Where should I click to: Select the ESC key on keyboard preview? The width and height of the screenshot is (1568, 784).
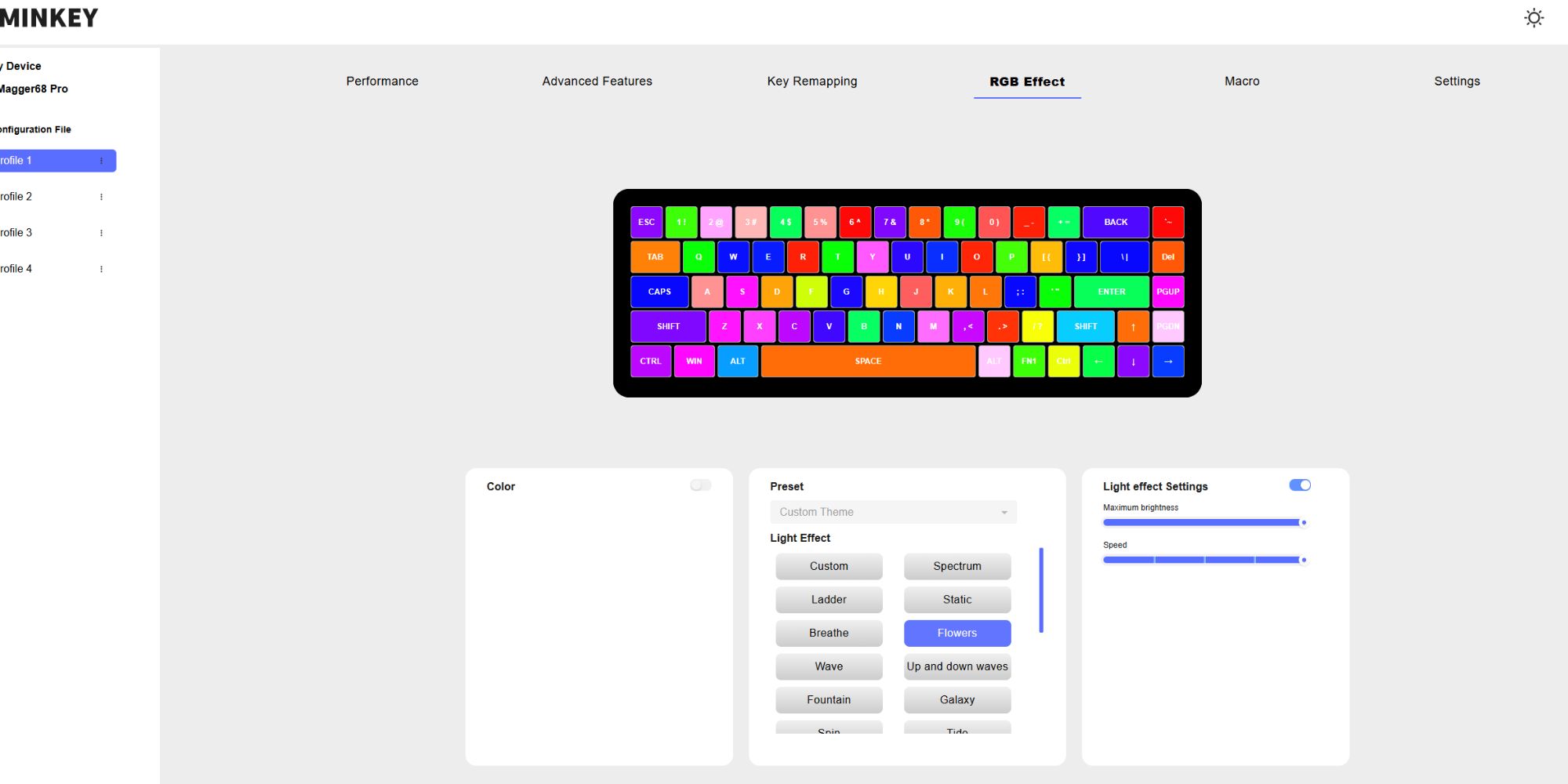(x=646, y=222)
